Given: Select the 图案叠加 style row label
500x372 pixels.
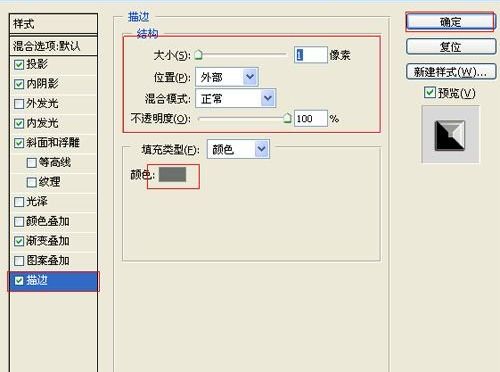Looking at the screenshot, I should click(48, 260).
